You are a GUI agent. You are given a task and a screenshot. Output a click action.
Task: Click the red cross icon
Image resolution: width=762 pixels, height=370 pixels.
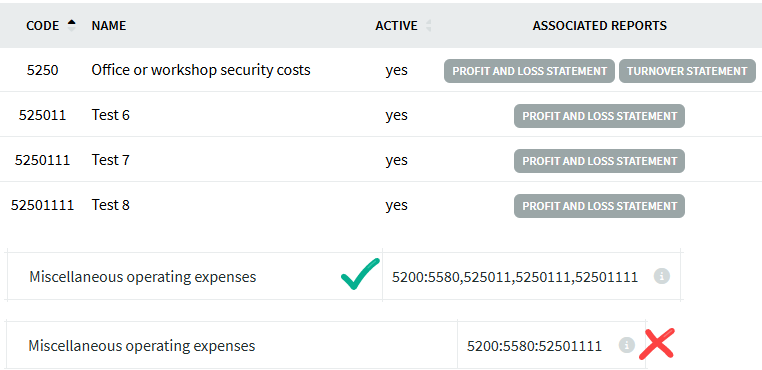(657, 344)
